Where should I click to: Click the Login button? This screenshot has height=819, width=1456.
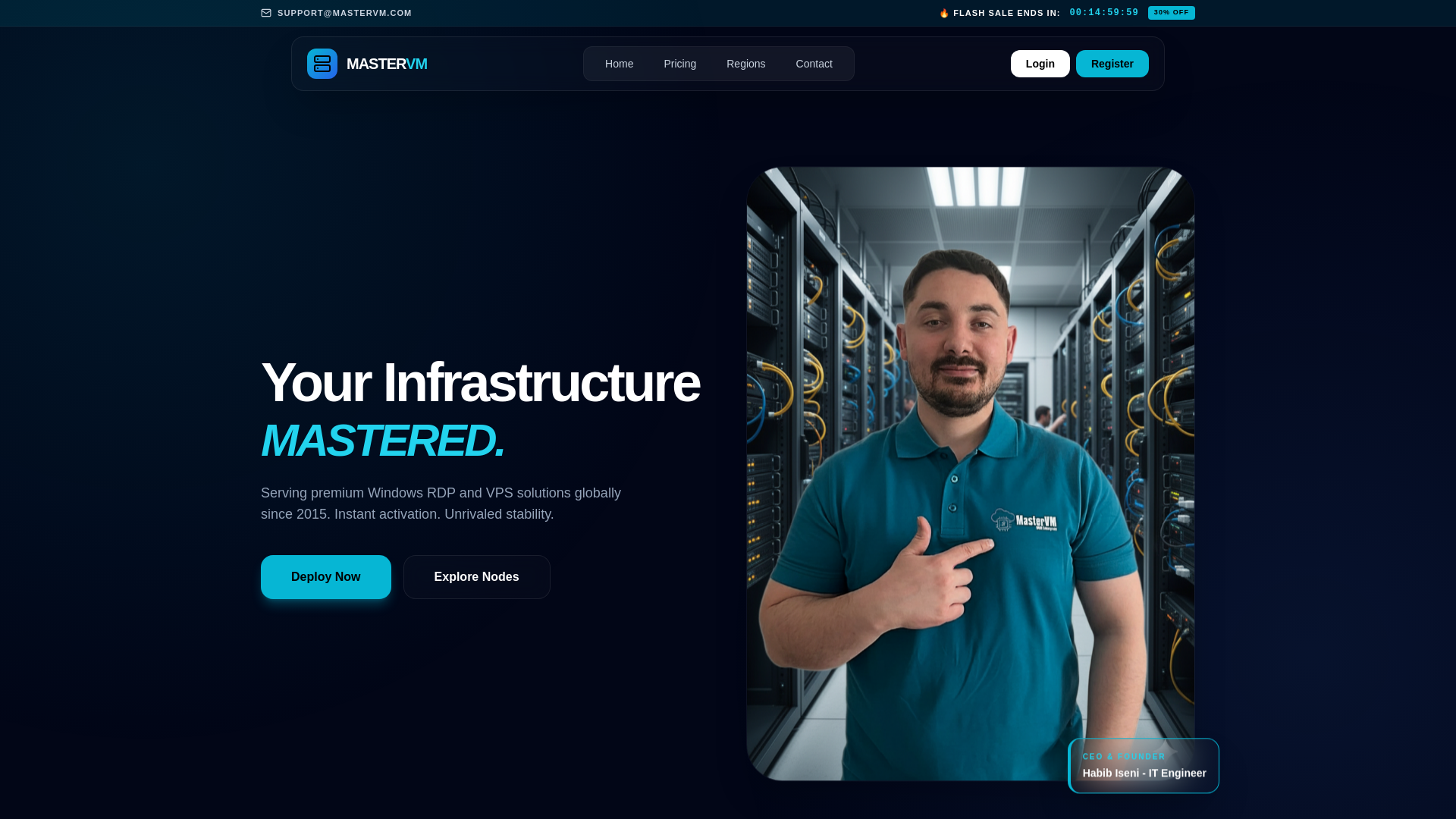click(1040, 64)
